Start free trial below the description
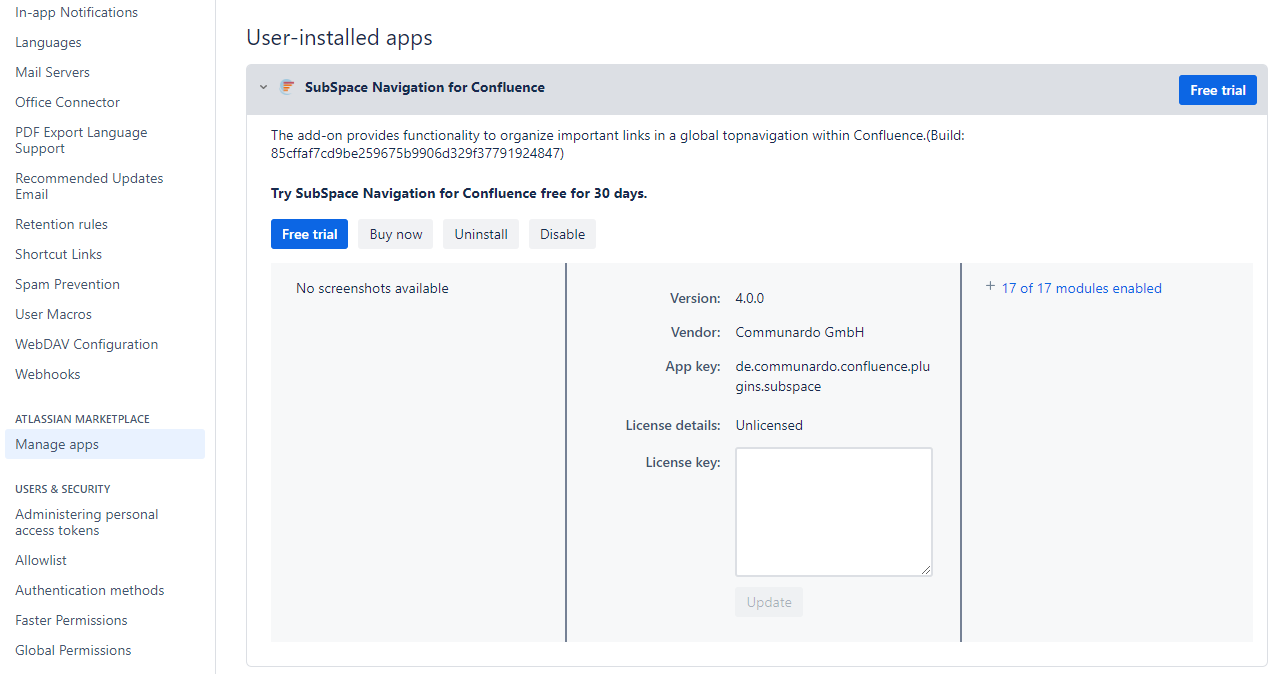Viewport: 1277px width, 674px height. point(309,234)
